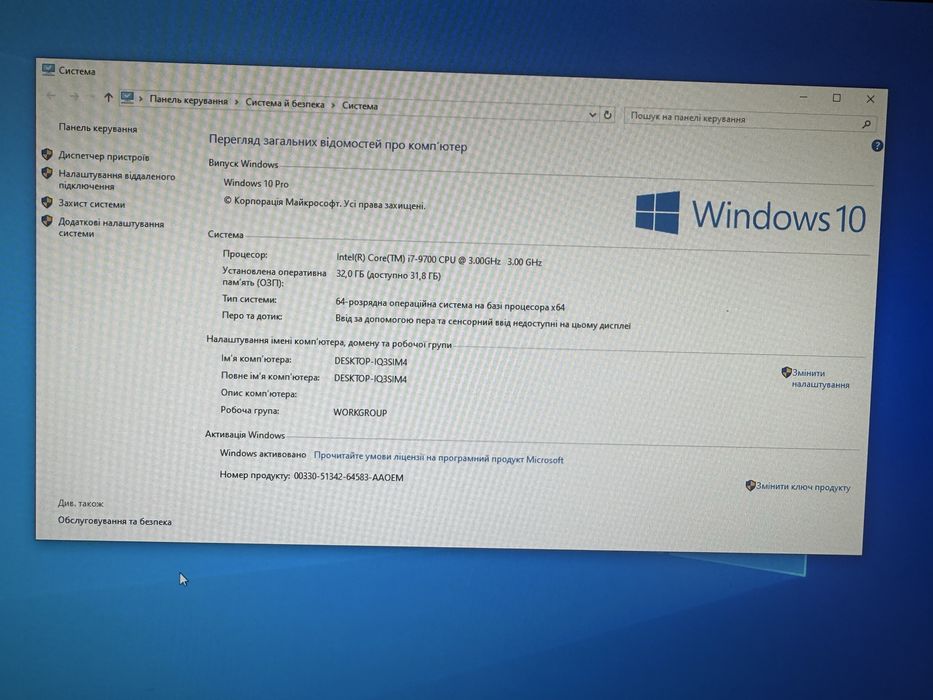Click the Система window title icon
This screenshot has width=933, height=700.
[x=48, y=69]
